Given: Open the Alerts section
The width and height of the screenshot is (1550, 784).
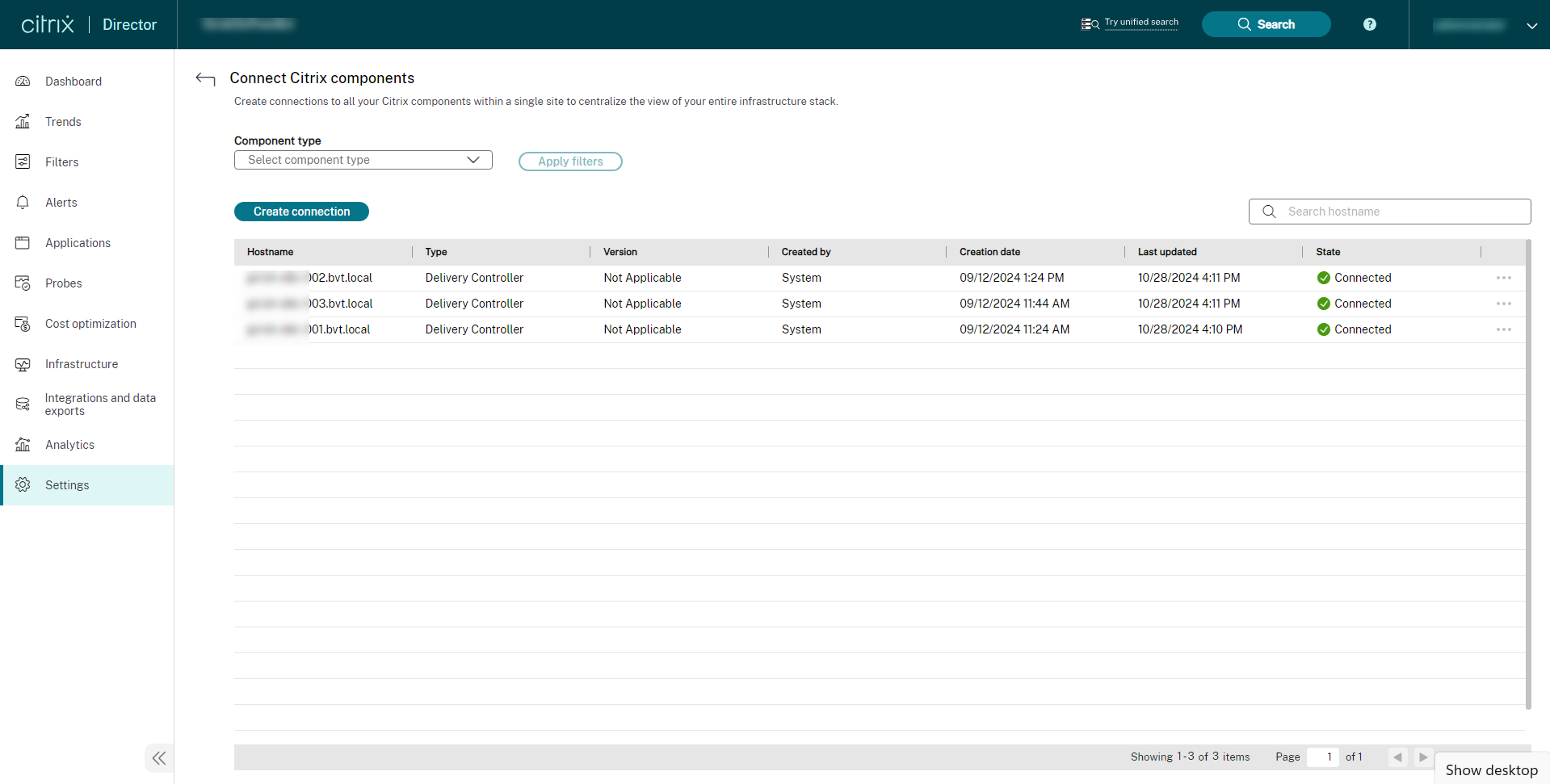Looking at the screenshot, I should coord(61,202).
